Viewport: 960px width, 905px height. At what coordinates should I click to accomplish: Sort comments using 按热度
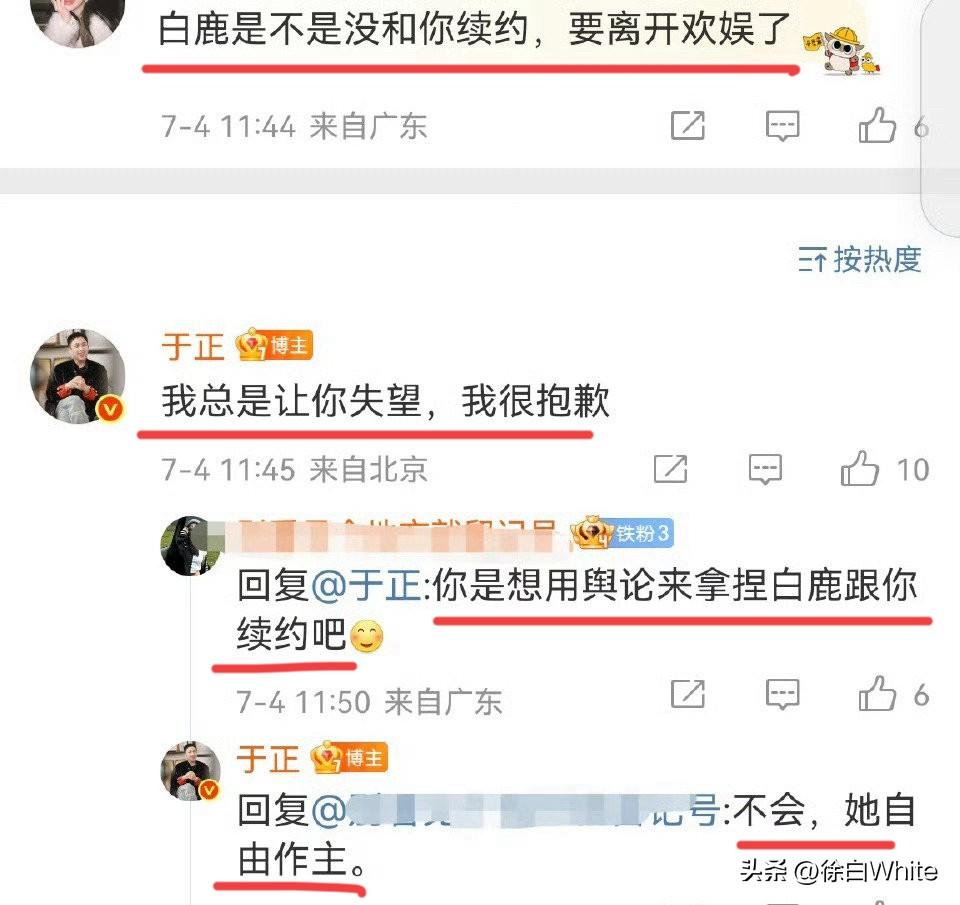860,260
